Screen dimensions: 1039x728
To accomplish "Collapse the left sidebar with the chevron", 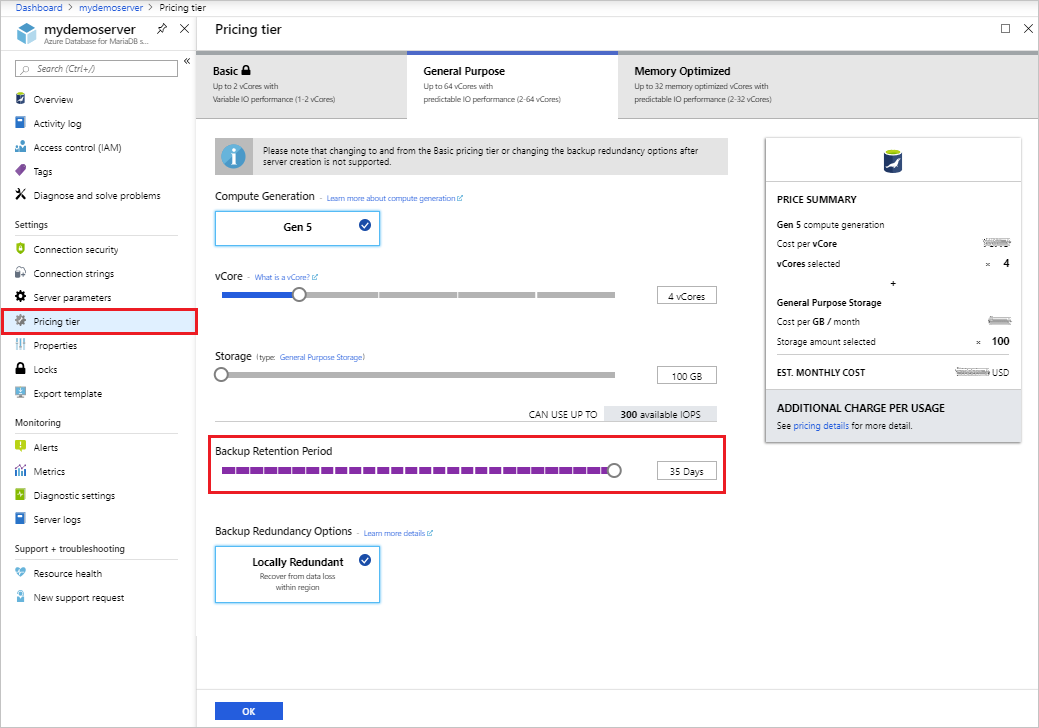I will click(x=186, y=60).
